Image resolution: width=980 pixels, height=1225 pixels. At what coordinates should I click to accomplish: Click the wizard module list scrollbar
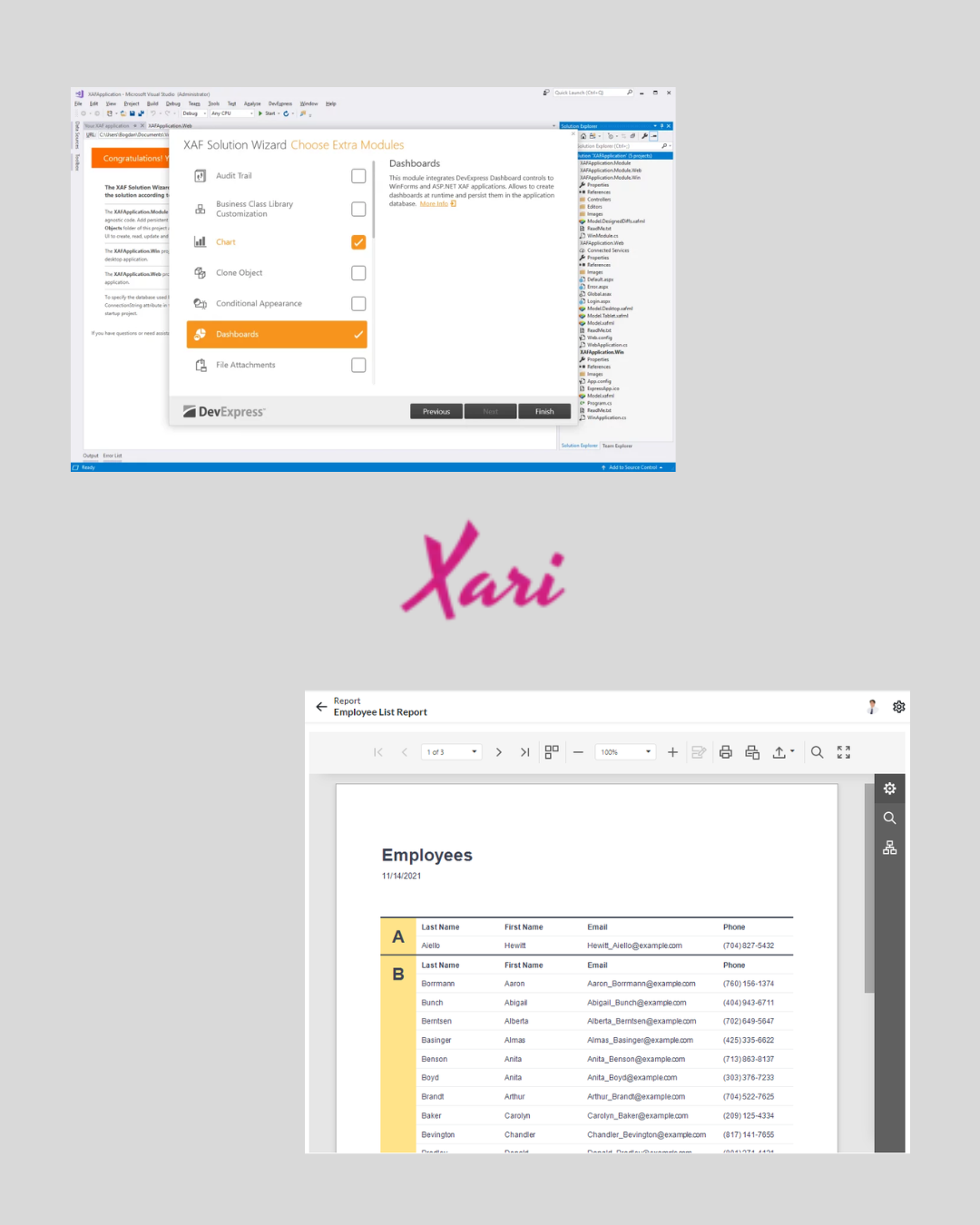point(373,200)
